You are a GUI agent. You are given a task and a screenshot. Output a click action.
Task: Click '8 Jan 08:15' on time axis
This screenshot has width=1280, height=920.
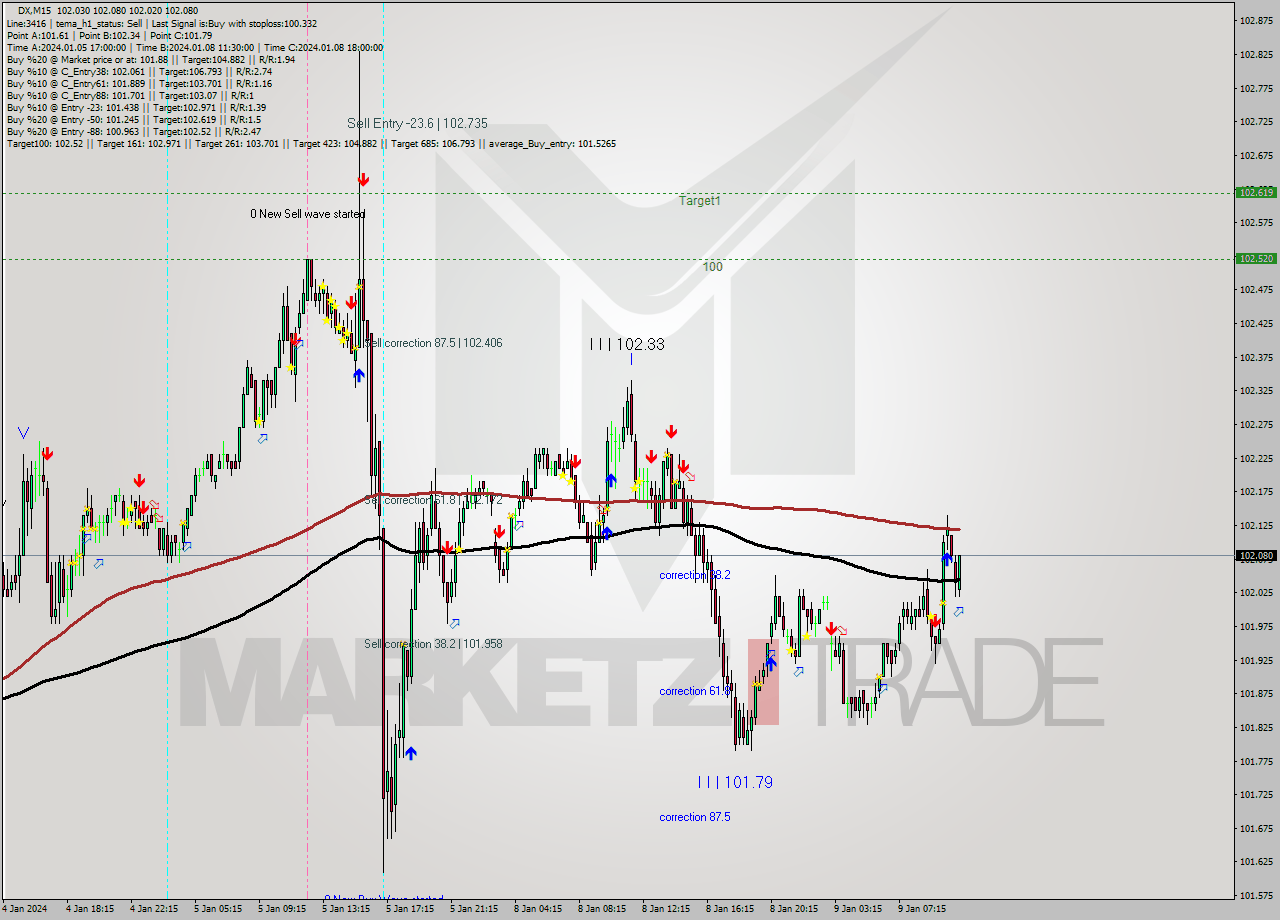602,909
